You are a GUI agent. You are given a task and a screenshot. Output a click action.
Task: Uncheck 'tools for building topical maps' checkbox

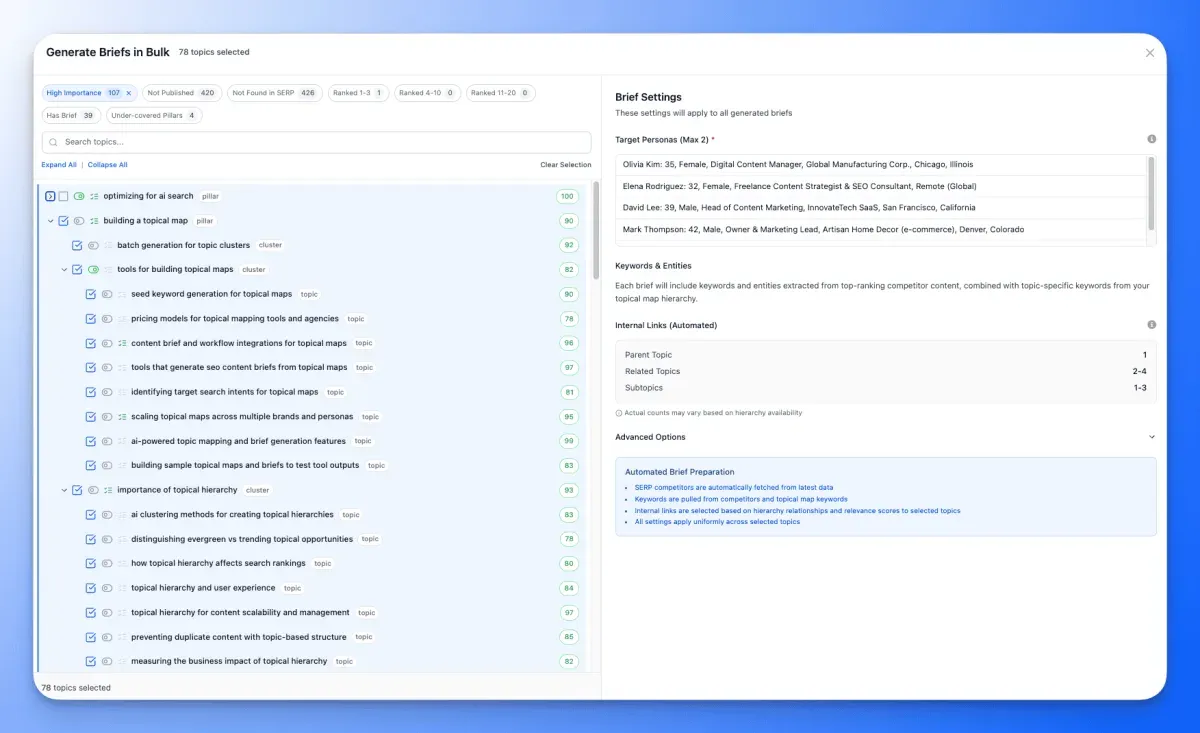[x=77, y=270]
